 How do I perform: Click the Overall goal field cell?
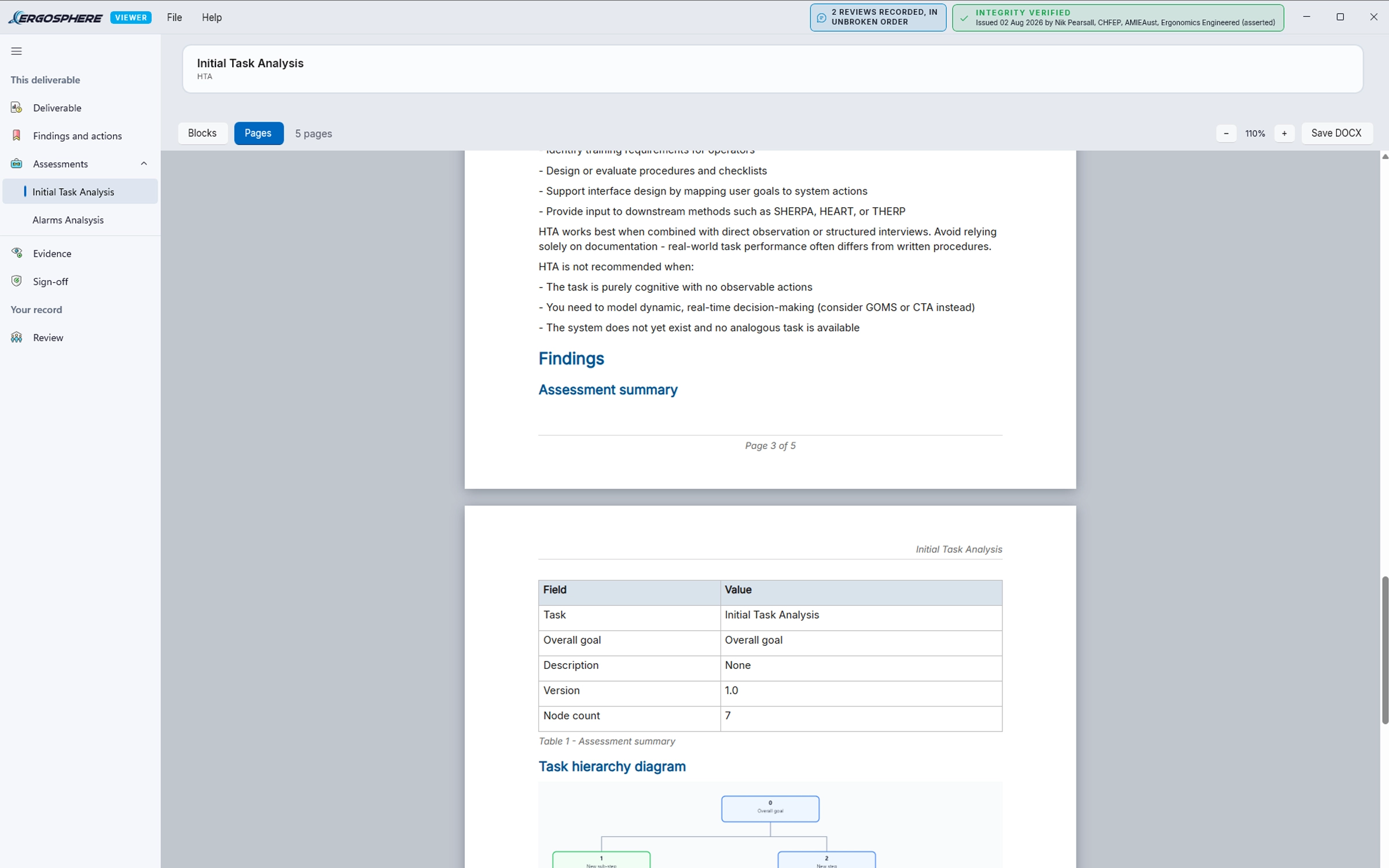click(x=629, y=643)
